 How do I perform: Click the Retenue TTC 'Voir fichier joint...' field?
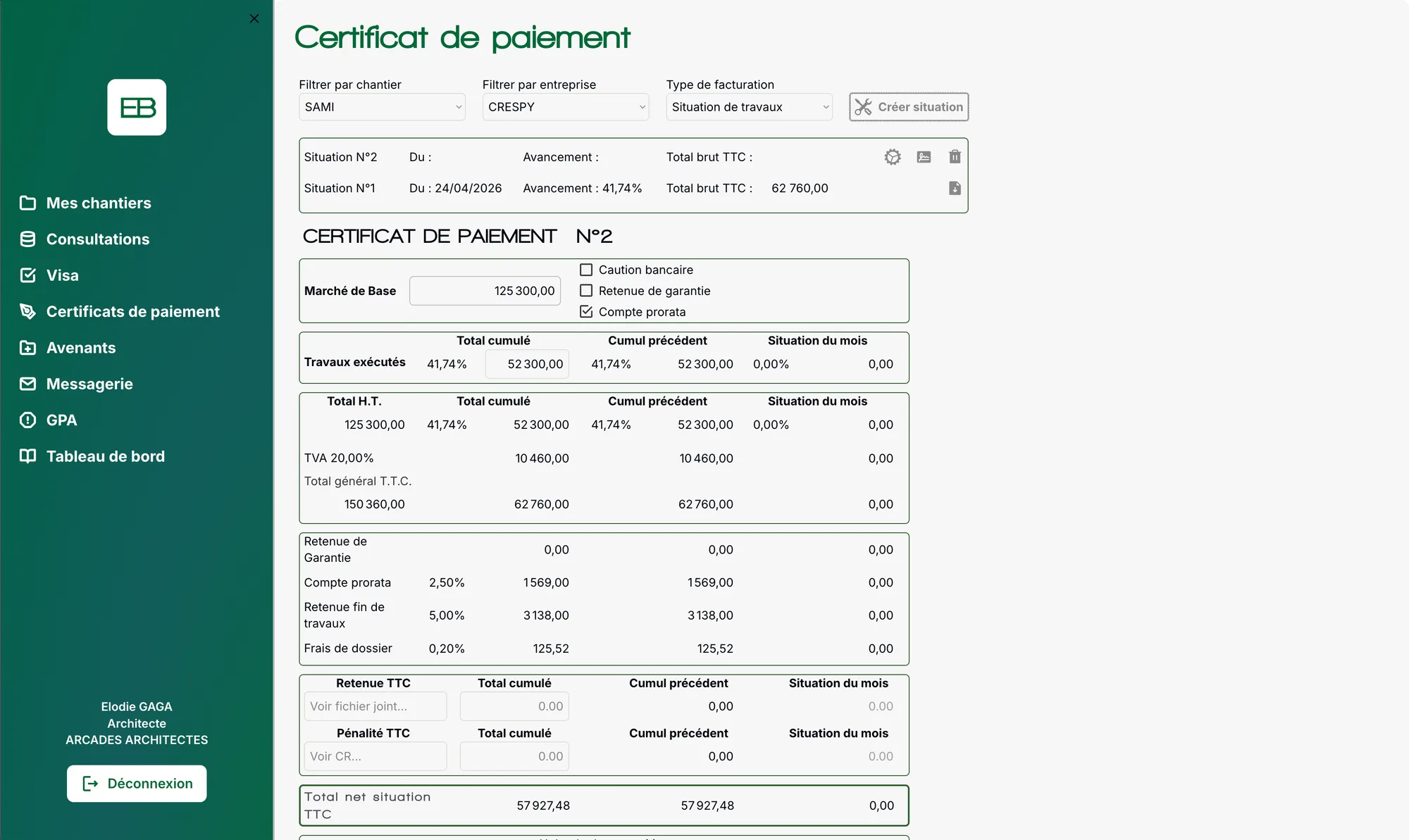coord(375,706)
